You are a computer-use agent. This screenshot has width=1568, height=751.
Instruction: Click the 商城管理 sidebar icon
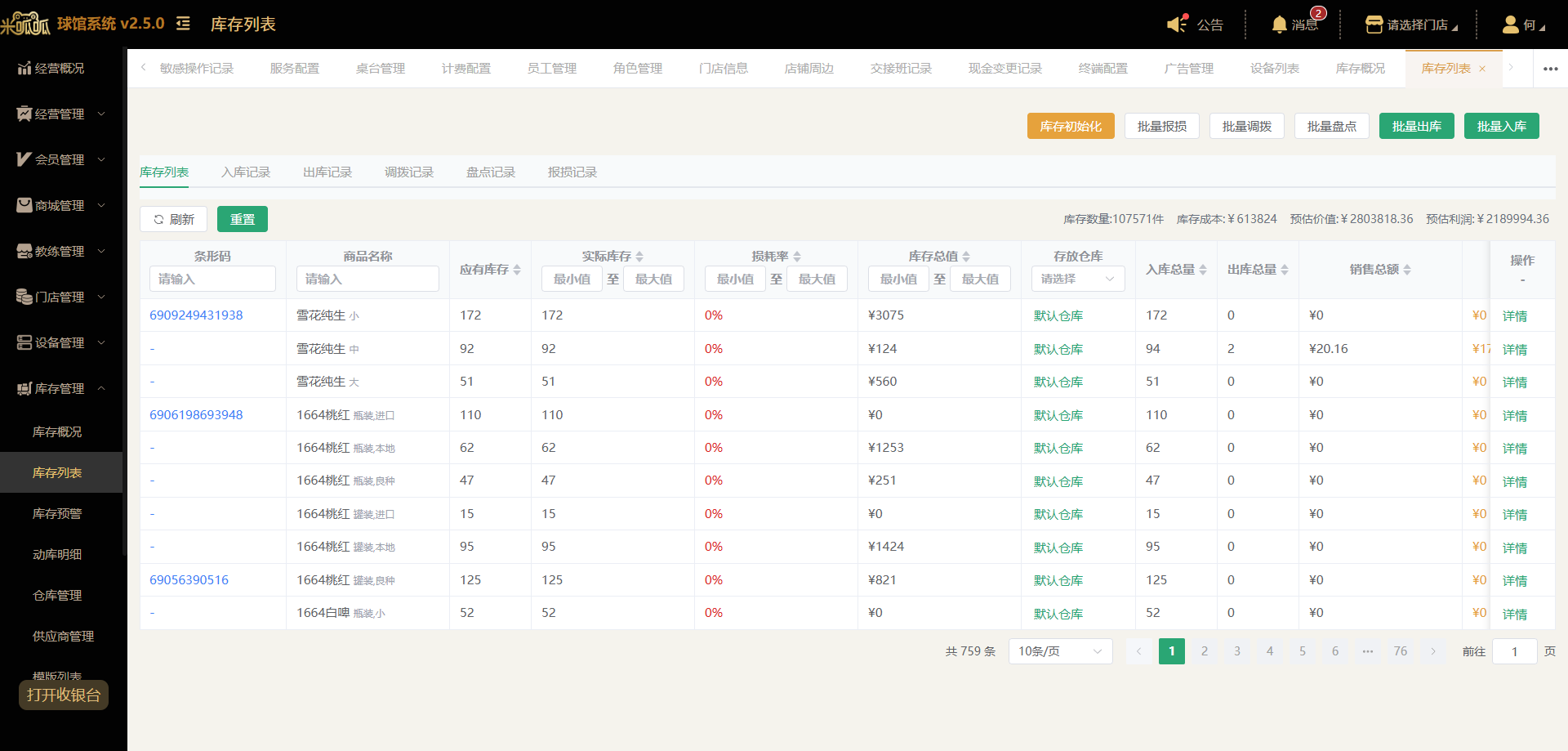coord(24,205)
